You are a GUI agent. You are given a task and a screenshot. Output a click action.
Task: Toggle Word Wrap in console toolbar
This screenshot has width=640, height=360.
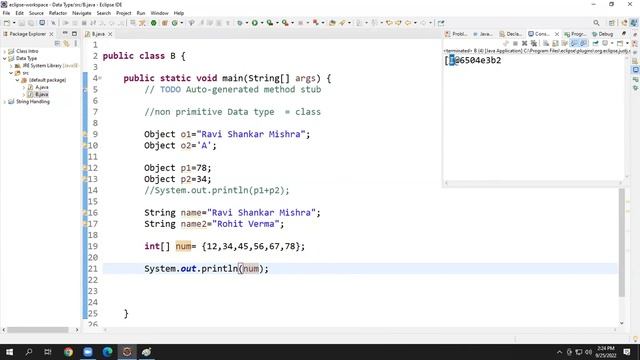coord(564,43)
